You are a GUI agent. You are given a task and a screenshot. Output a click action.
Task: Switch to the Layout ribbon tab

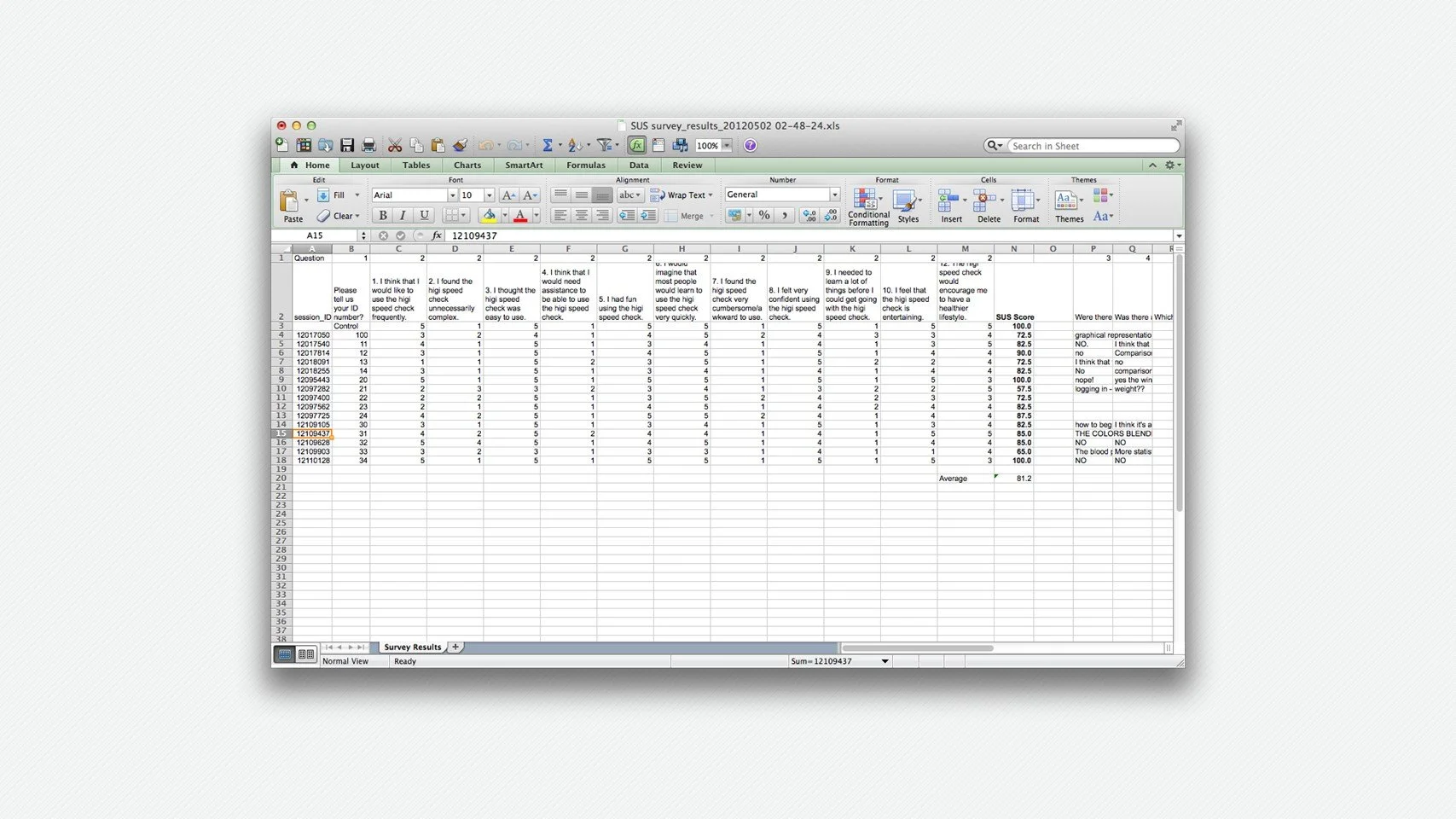(x=364, y=166)
